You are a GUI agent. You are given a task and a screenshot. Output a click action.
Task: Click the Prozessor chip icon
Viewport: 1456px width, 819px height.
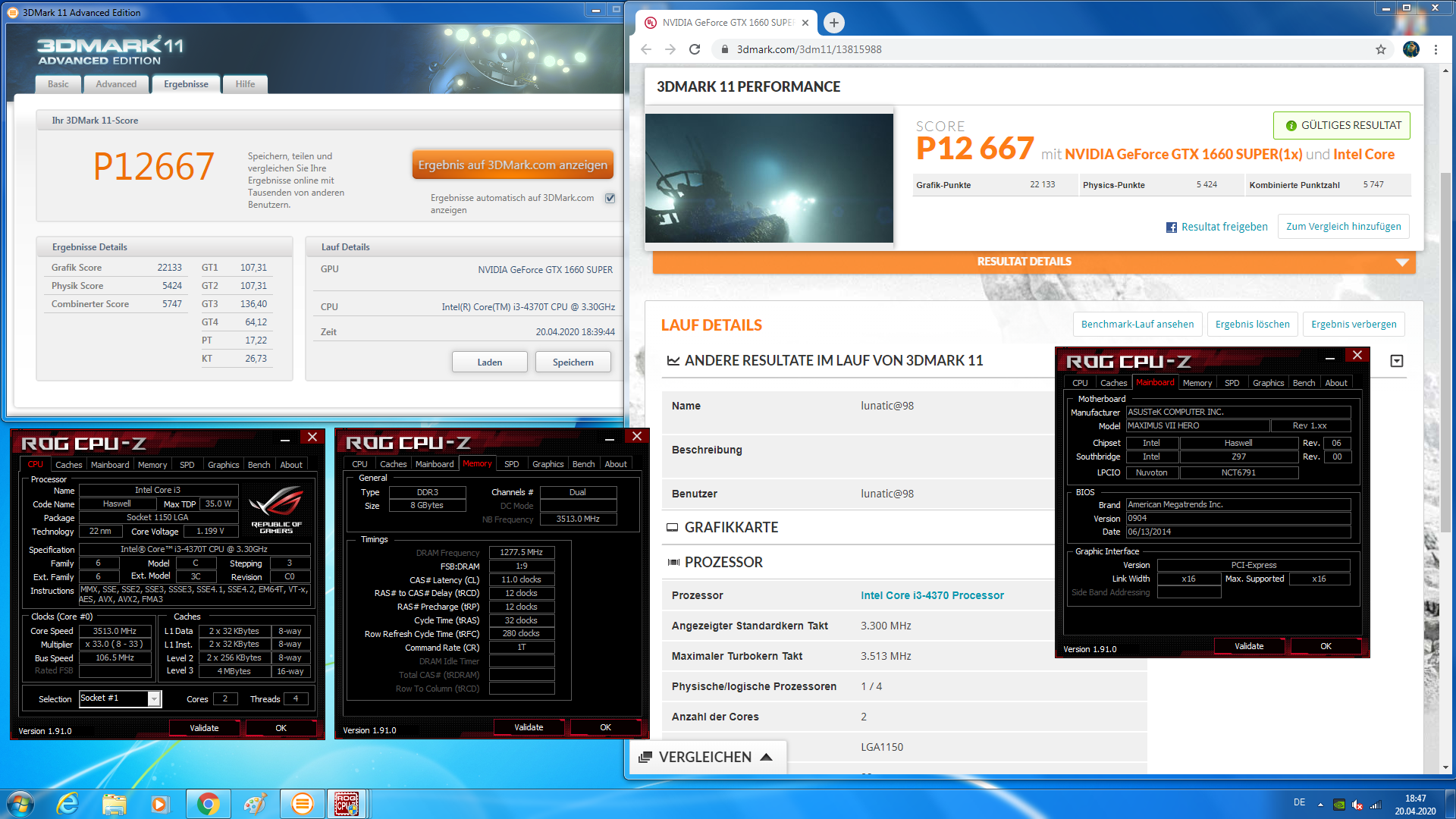pyautogui.click(x=673, y=563)
